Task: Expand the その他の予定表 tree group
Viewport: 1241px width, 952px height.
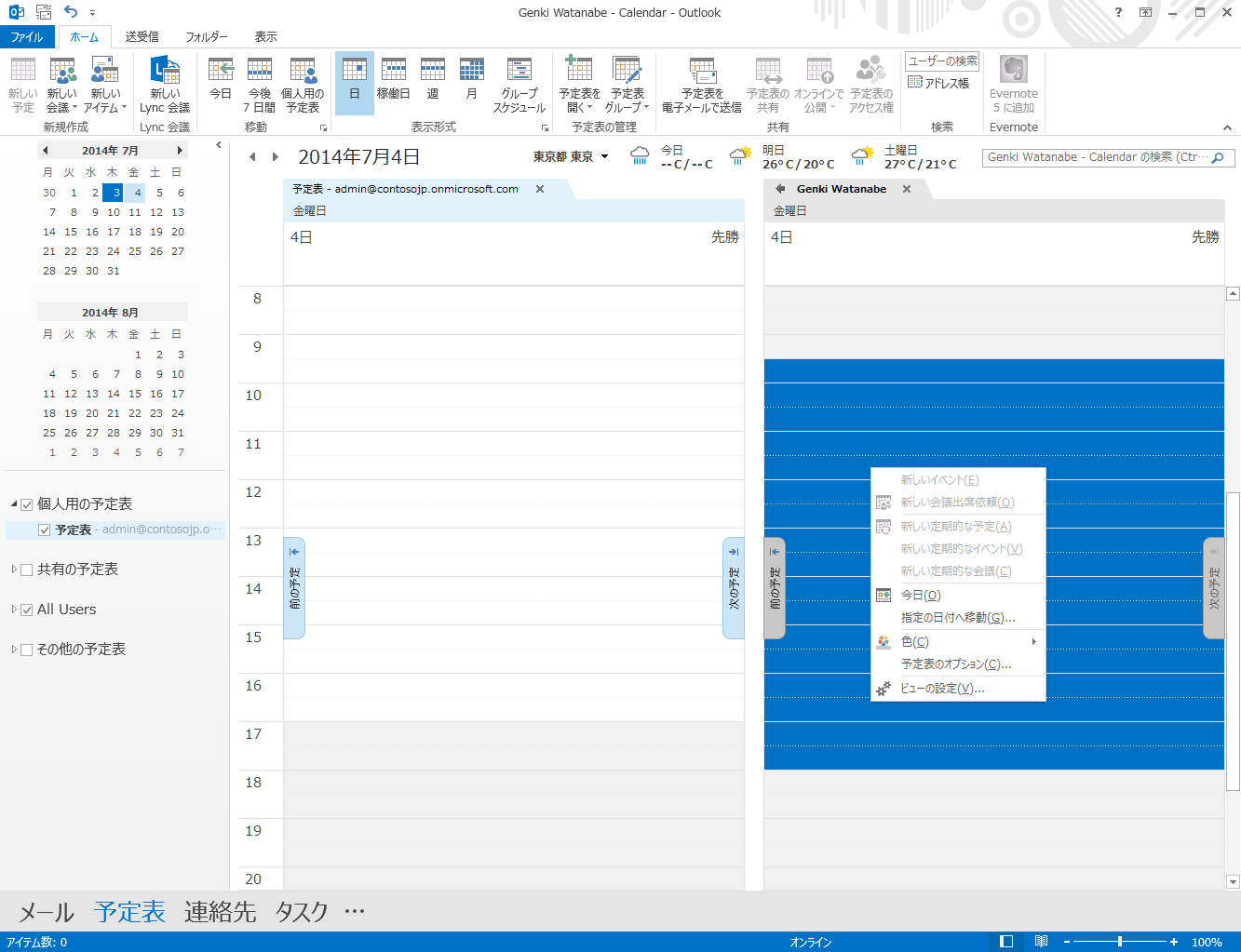Action: pyautogui.click(x=14, y=650)
